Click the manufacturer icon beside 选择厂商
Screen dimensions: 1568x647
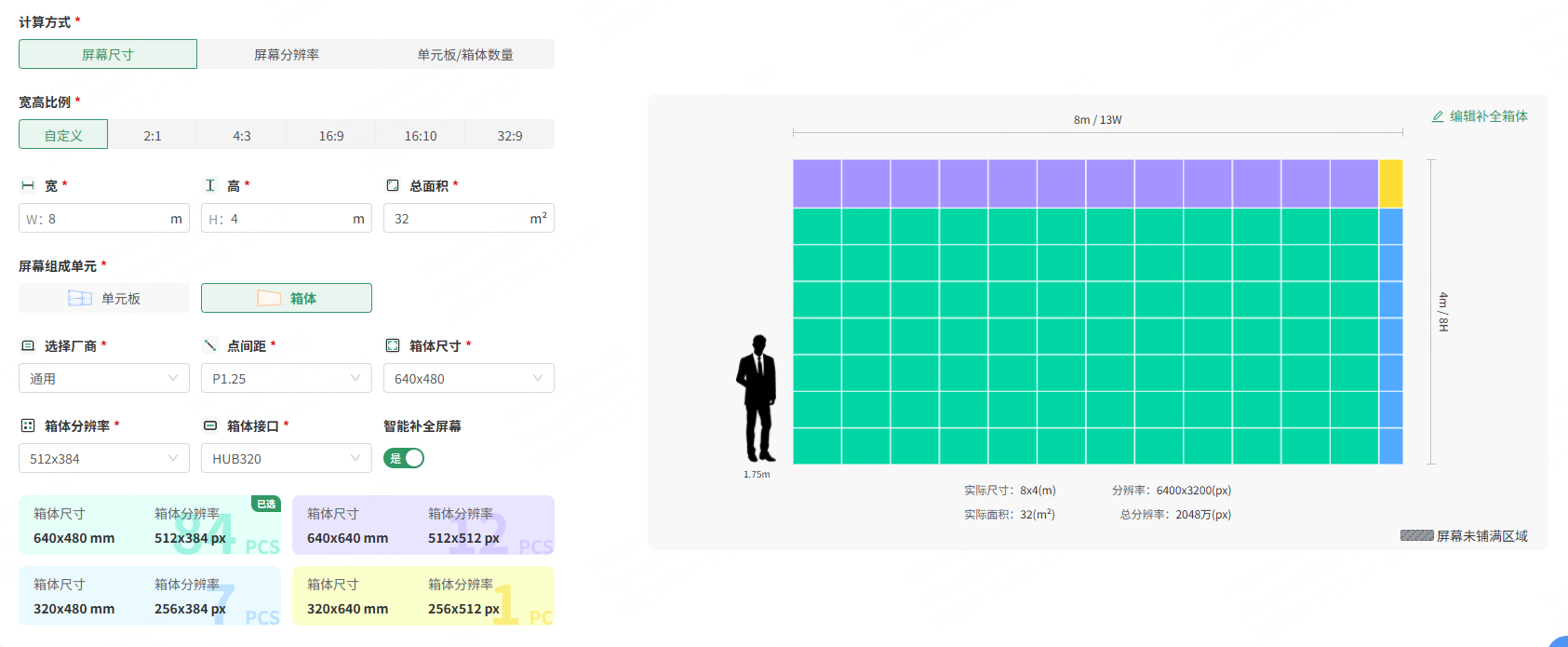click(28, 345)
